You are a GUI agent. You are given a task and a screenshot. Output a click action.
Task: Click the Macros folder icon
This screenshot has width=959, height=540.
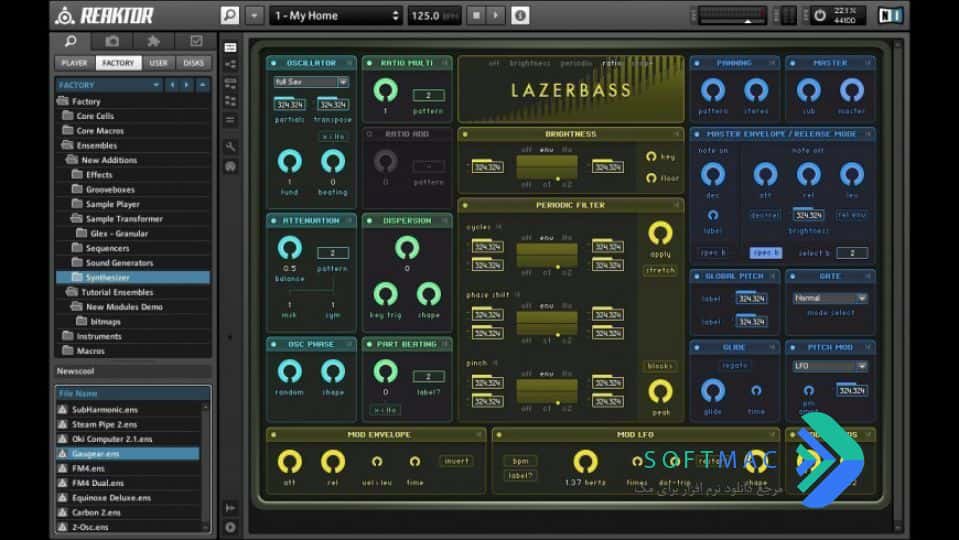pyautogui.click(x=67, y=350)
